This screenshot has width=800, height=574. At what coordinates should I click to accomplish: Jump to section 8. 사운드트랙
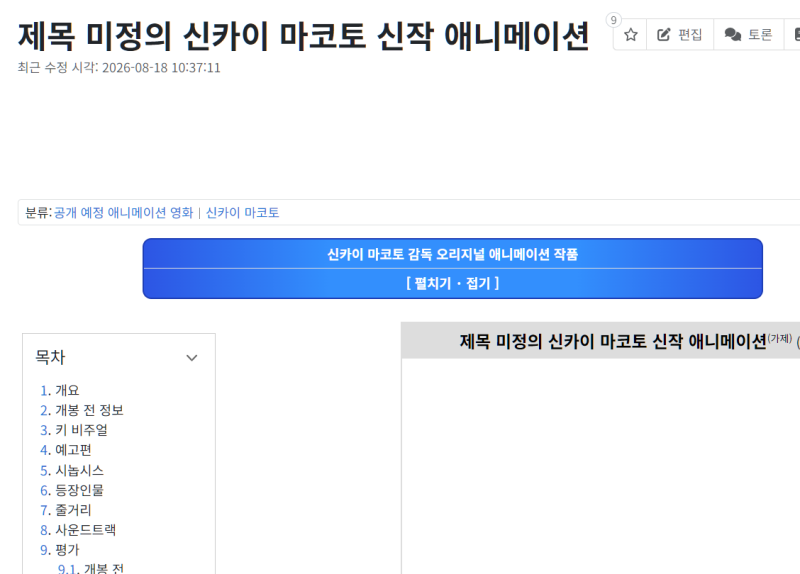click(78, 530)
